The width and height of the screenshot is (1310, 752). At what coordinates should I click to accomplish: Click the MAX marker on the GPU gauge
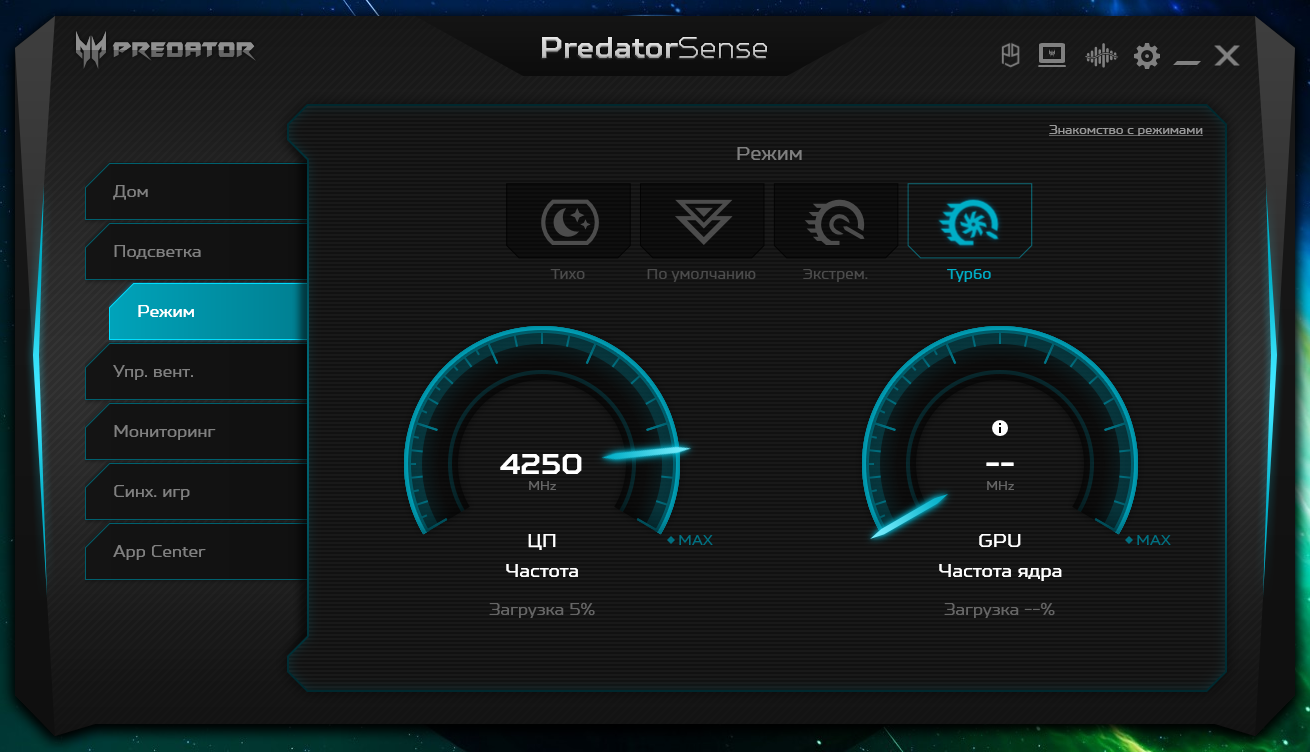1148,540
